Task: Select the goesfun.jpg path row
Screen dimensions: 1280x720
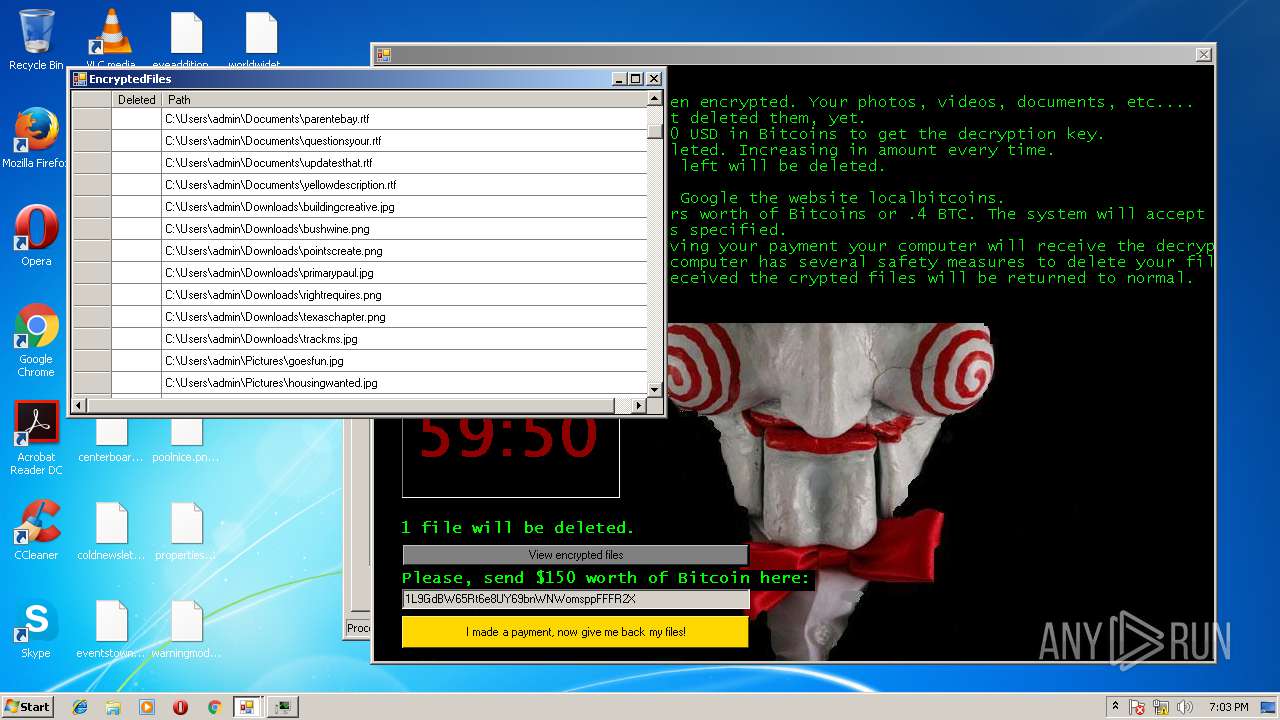Action: [404, 361]
